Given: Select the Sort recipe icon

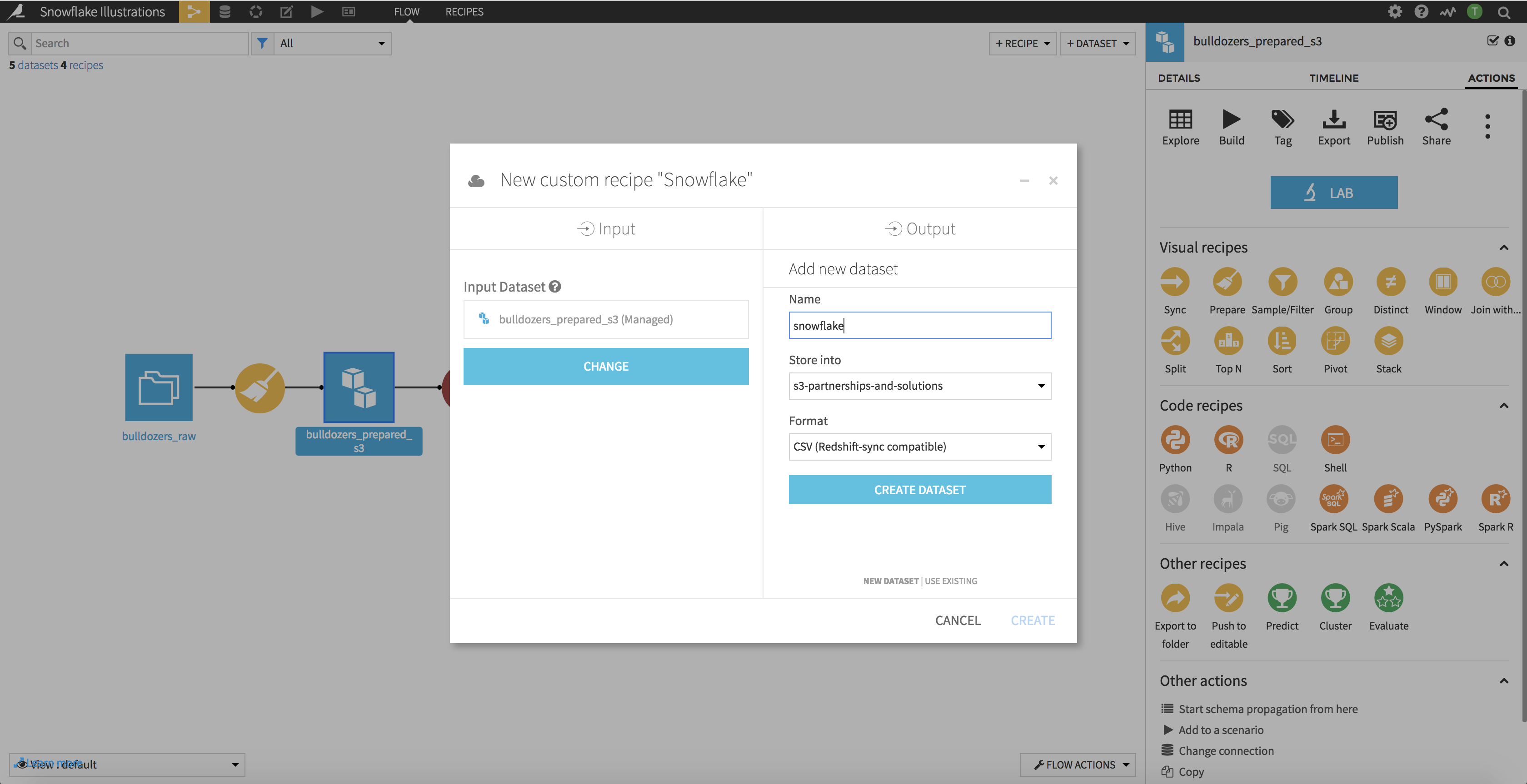Looking at the screenshot, I should point(1282,341).
